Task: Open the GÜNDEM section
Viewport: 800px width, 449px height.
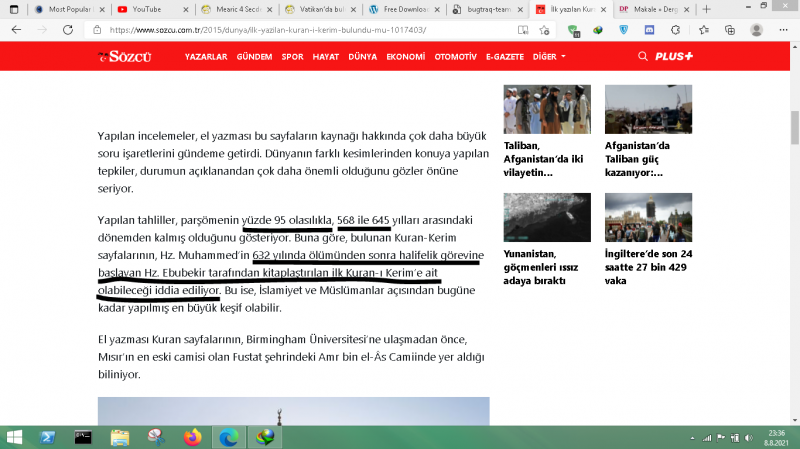Action: pyautogui.click(x=254, y=57)
